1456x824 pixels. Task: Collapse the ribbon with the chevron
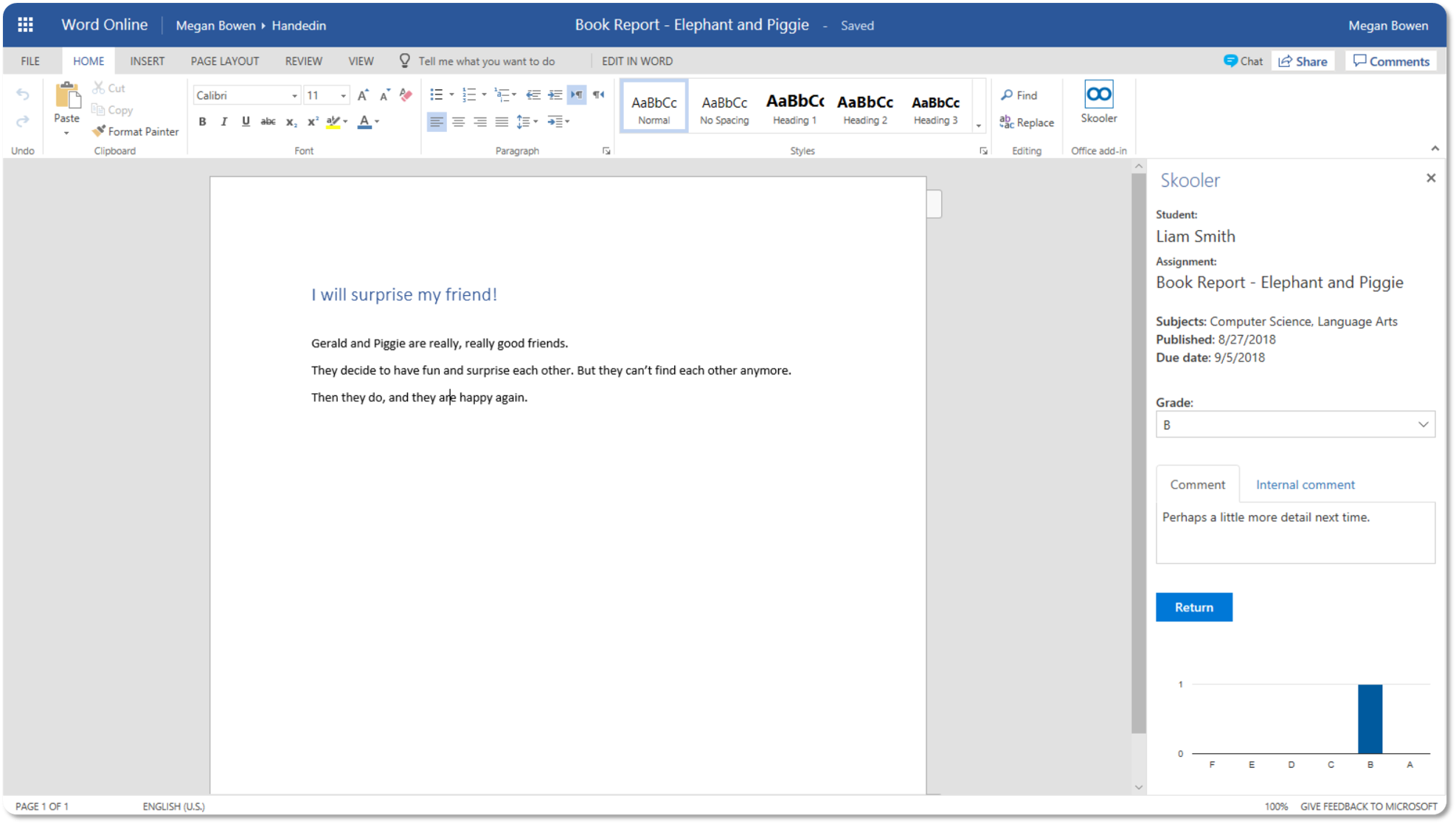click(x=1435, y=149)
